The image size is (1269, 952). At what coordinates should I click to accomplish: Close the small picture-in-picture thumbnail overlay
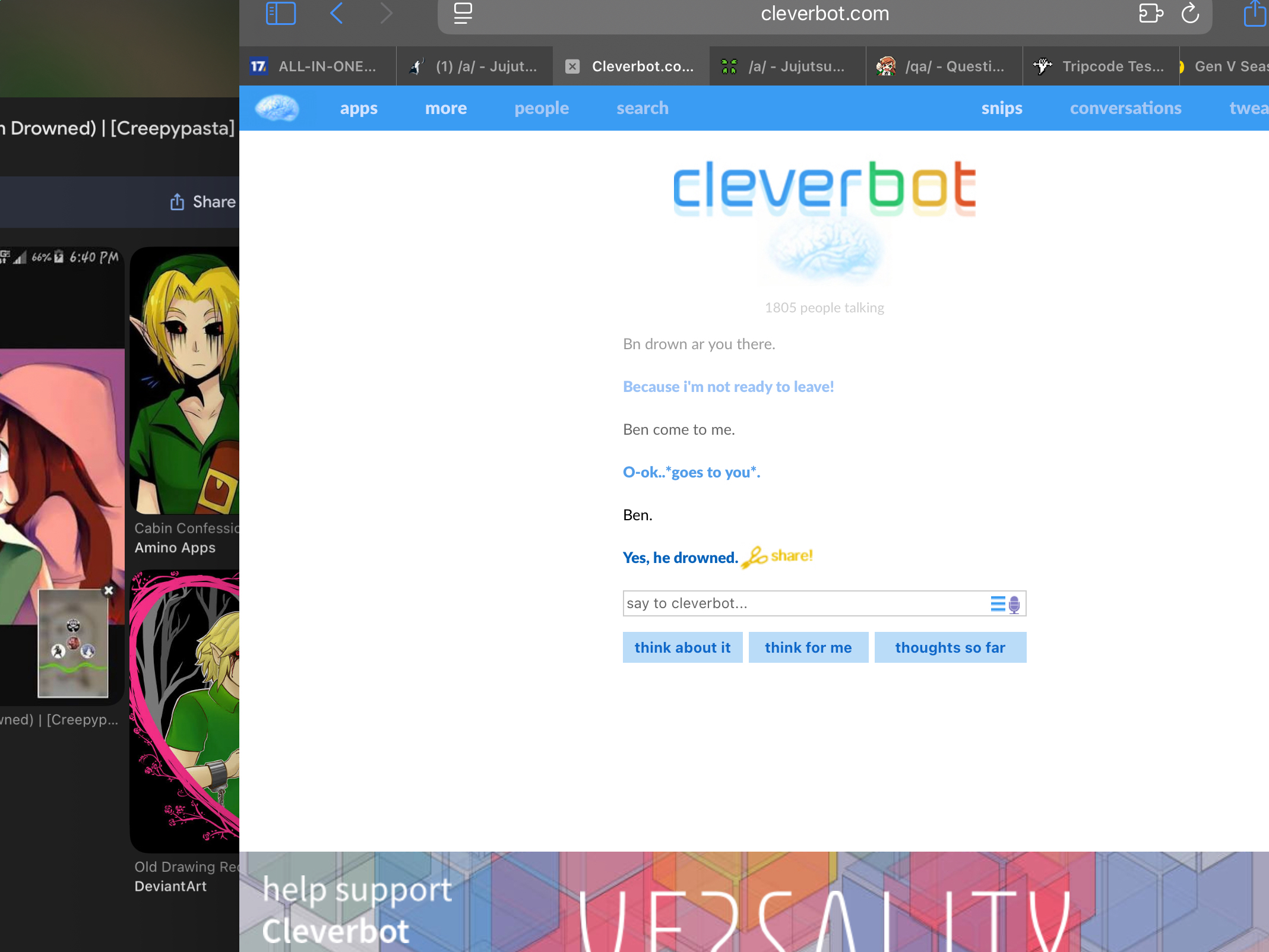pos(109,590)
